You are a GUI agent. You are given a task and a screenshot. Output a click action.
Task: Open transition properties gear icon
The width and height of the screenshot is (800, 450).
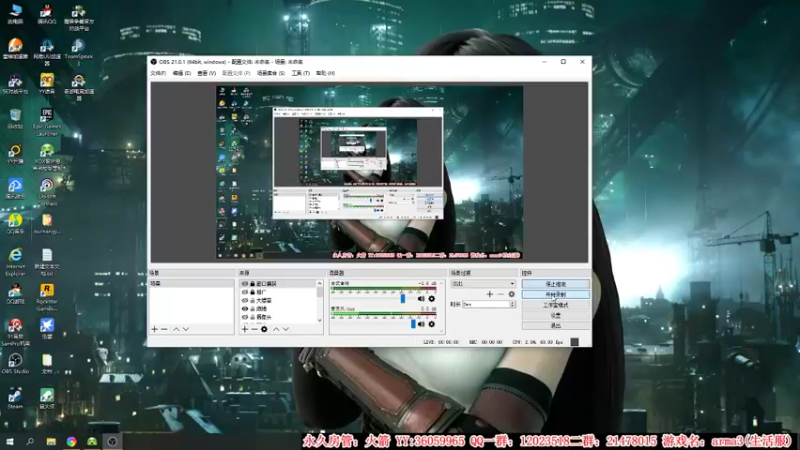[511, 294]
